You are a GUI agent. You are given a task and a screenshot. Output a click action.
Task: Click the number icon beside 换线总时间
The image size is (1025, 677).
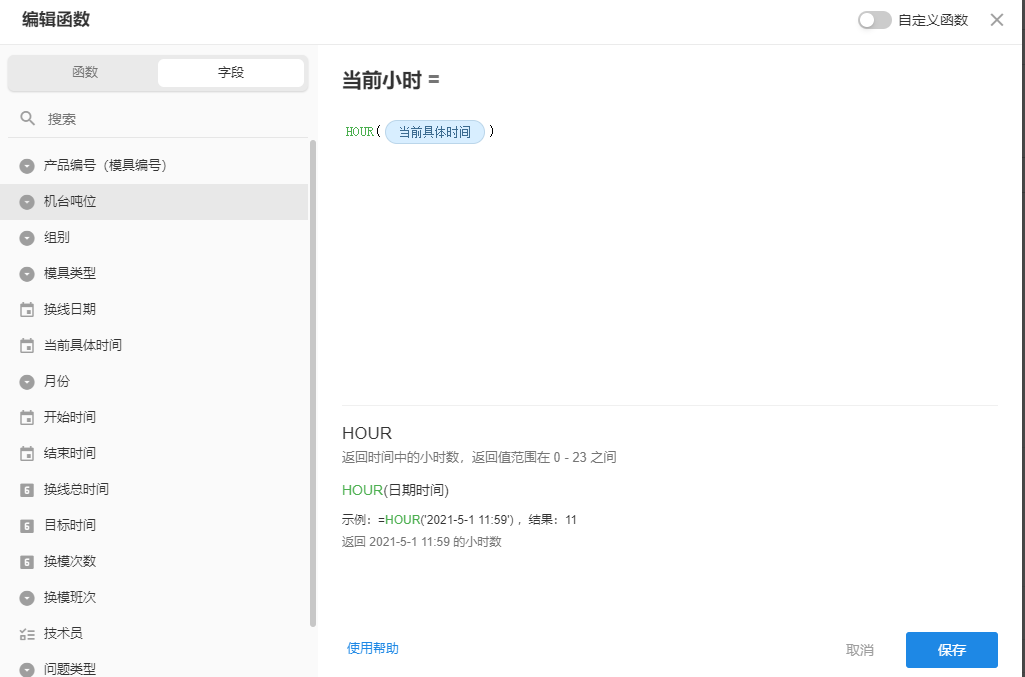click(x=27, y=490)
